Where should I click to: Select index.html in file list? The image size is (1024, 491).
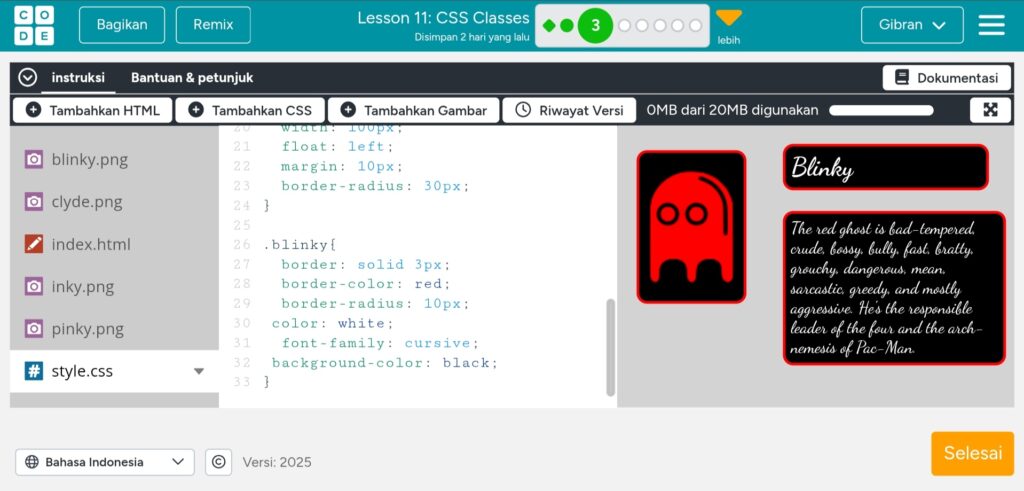click(90, 244)
